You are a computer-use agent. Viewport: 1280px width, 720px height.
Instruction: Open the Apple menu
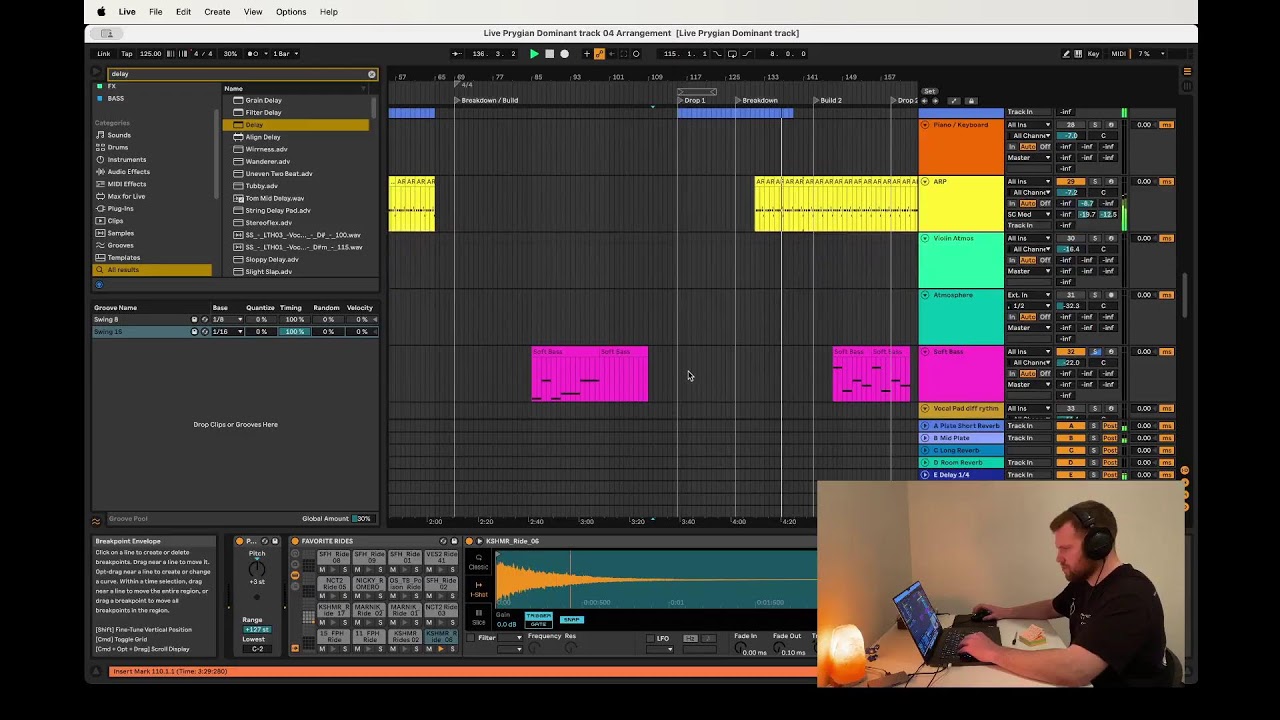[101, 12]
